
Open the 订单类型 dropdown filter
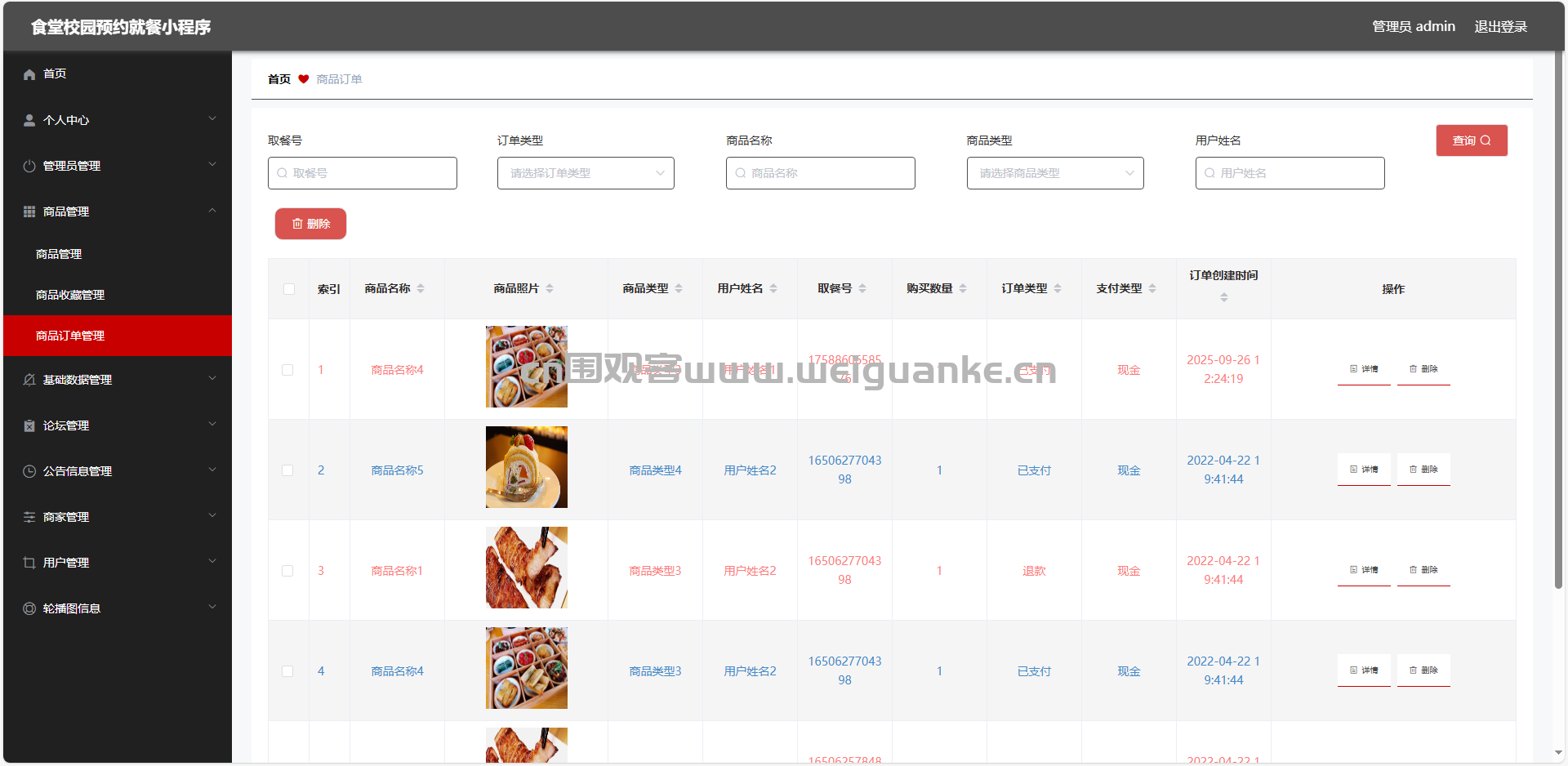(x=586, y=173)
